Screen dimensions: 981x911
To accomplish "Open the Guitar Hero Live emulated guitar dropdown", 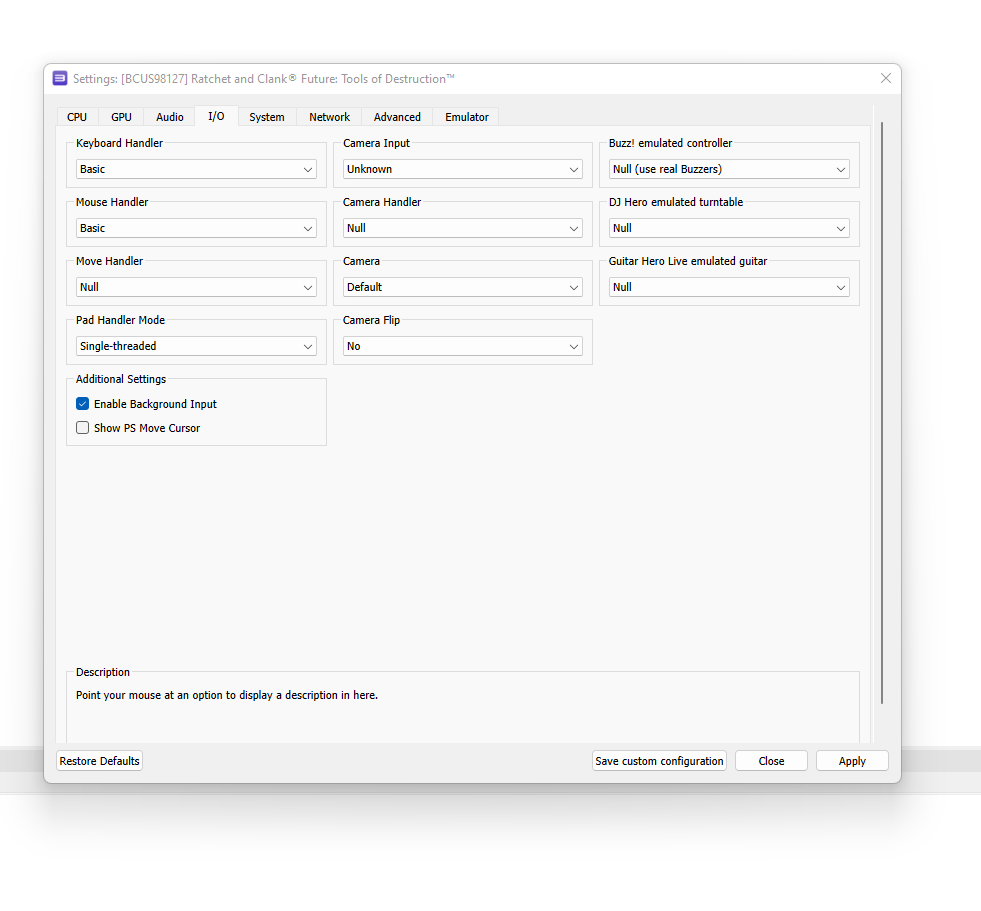I will point(728,287).
